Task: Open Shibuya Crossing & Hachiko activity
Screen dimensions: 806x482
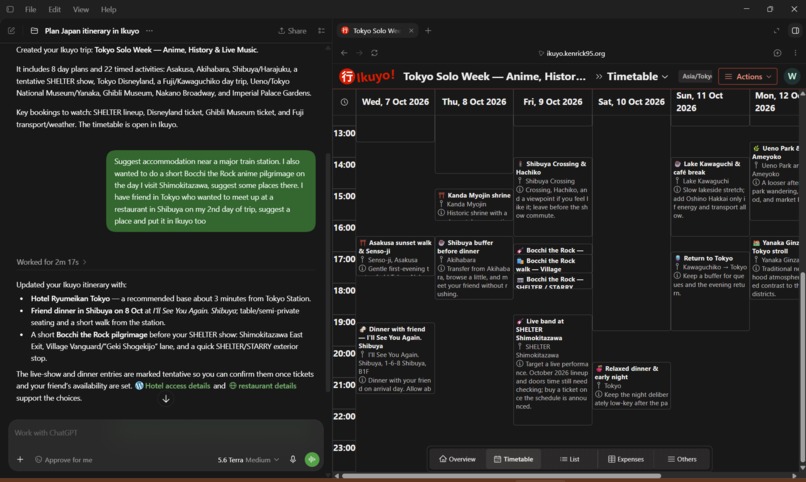Action: pos(553,197)
